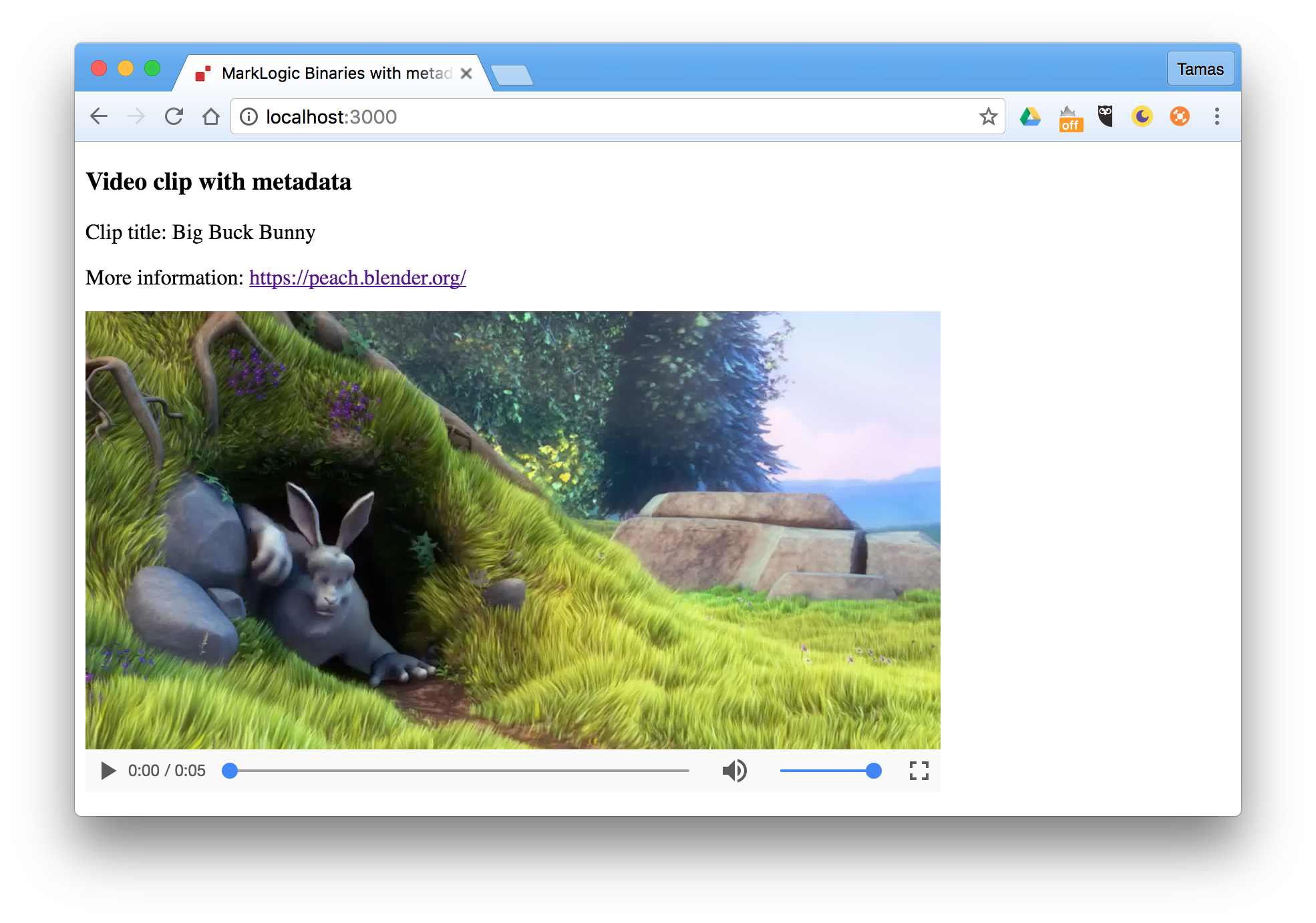Click the yellow moon extension icon
Screen dimensions: 1316x923
click(1142, 117)
